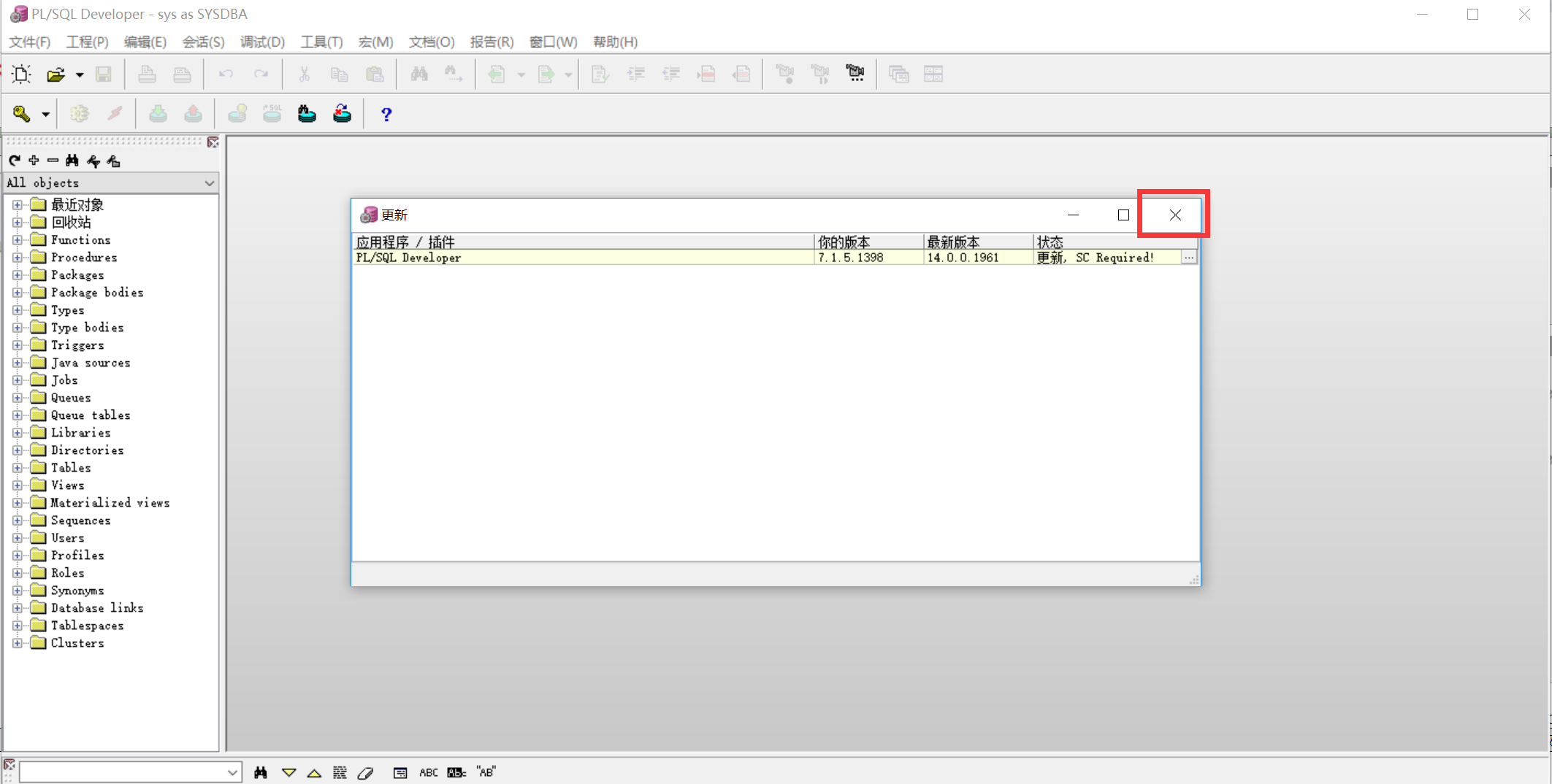Click the green navigate forward page icon
This screenshot has width=1552, height=784.
[546, 74]
